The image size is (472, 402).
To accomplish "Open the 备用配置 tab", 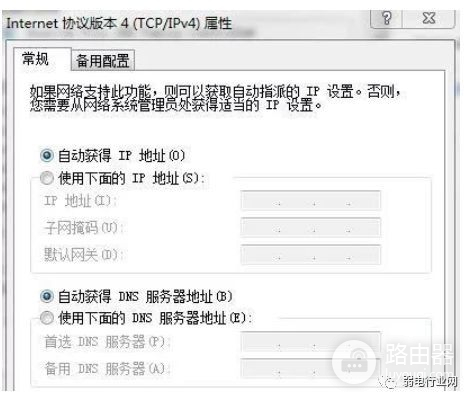I will click(103, 61).
